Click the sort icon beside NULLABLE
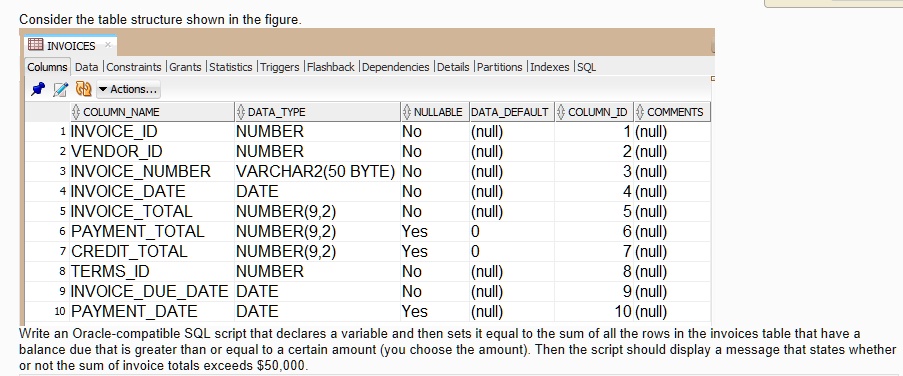 [x=407, y=112]
